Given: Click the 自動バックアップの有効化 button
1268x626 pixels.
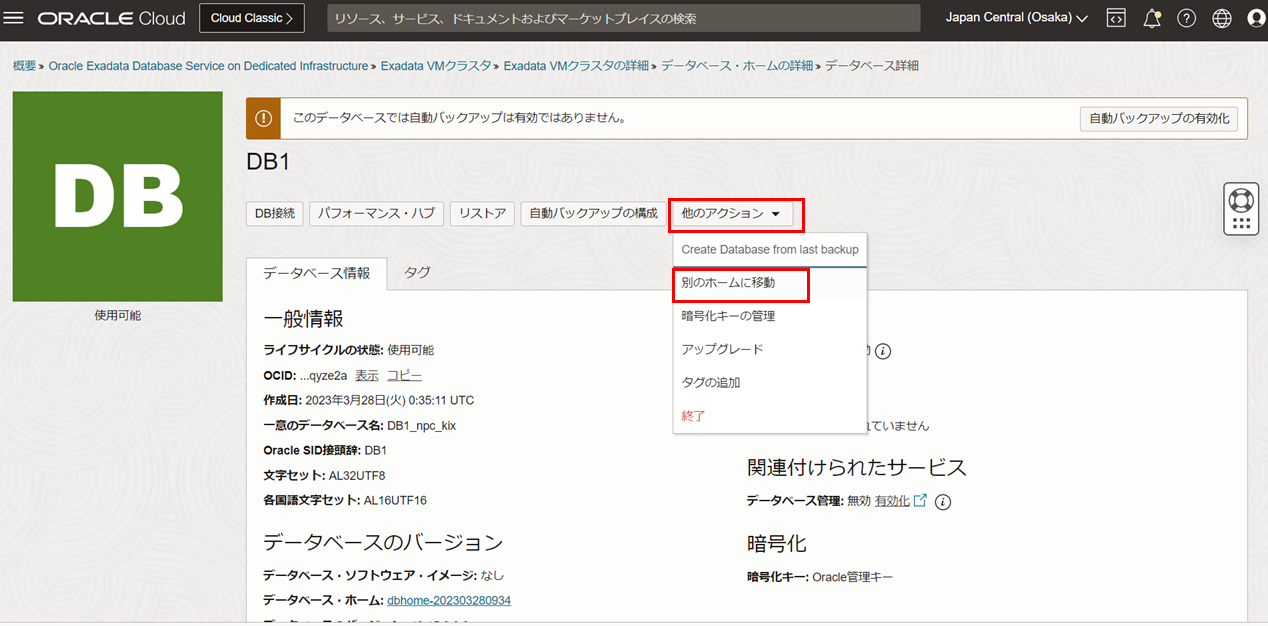Looking at the screenshot, I should click(1158, 119).
